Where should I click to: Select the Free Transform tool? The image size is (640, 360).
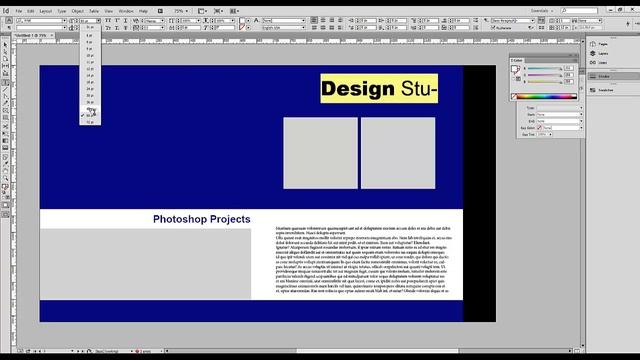(x=5, y=133)
